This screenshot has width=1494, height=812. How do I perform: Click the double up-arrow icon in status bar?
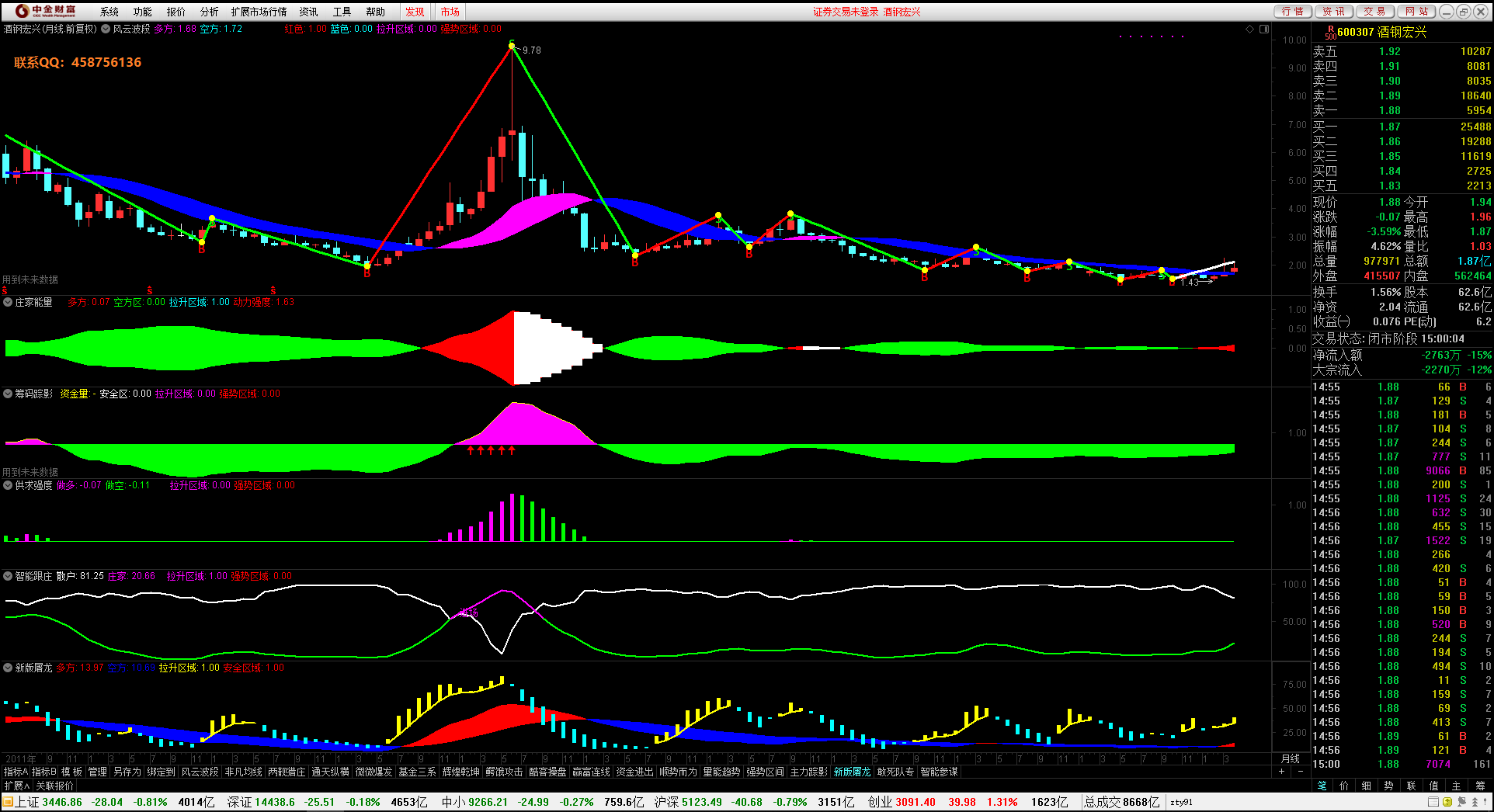pyautogui.click(x=1474, y=802)
